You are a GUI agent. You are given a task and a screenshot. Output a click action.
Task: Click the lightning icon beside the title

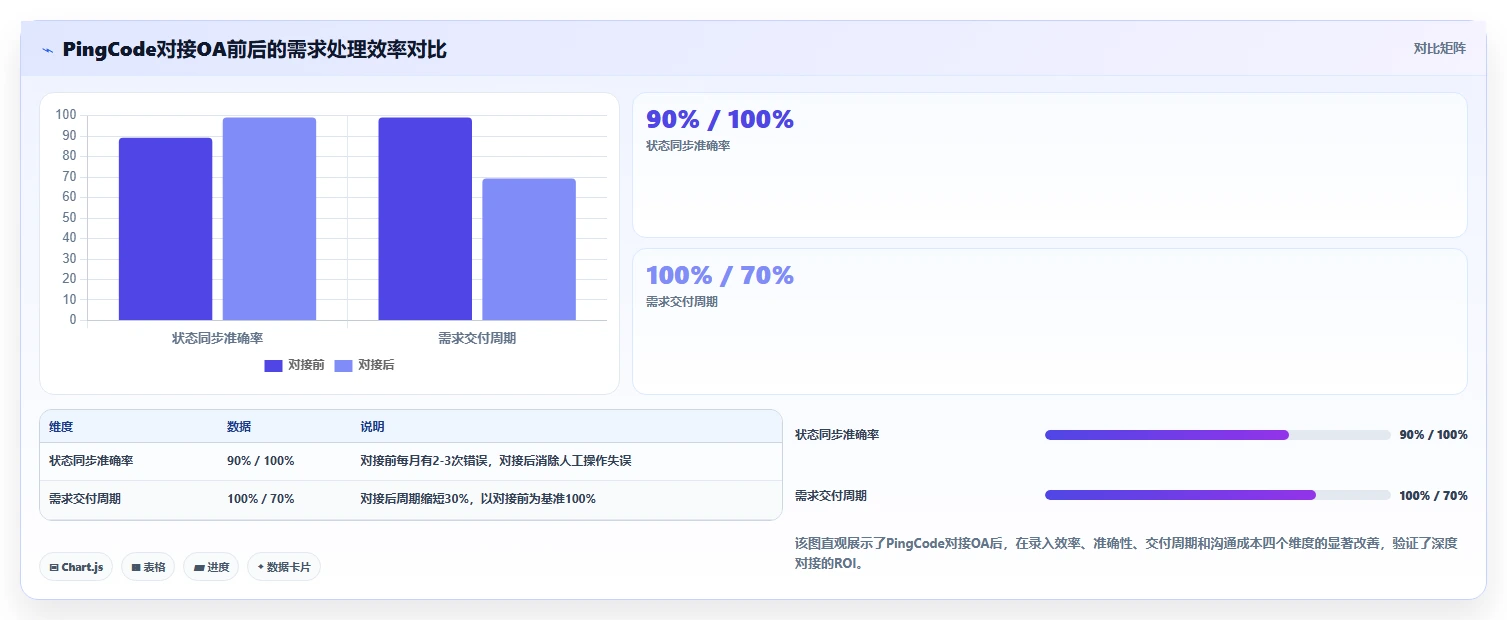tap(47, 50)
